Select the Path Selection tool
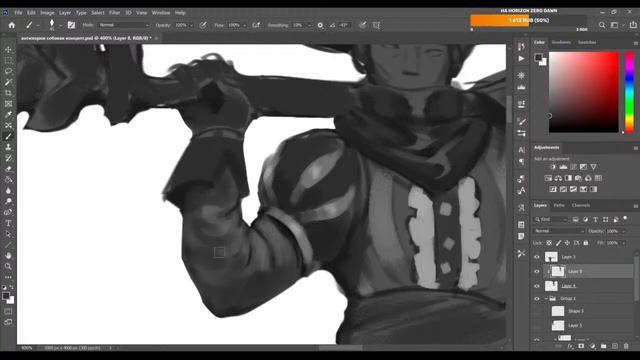This screenshot has height=360, width=640. 8,234
